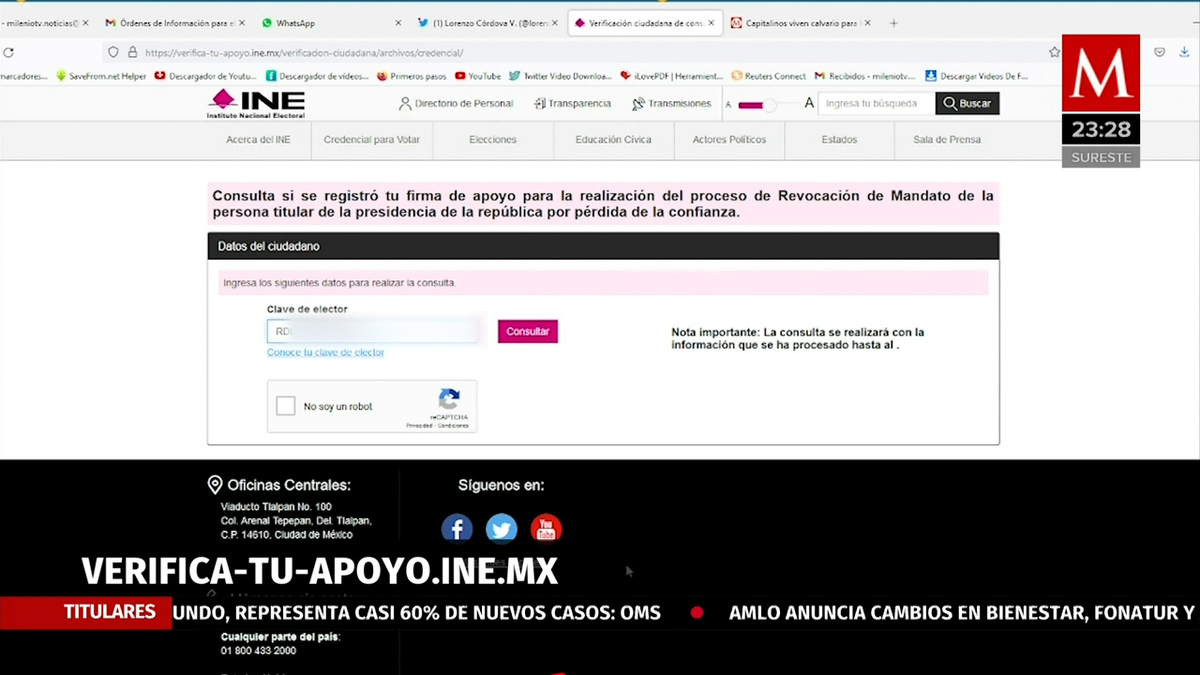Switch to Lorenzo Córdova Twitter tab
Image resolution: width=1200 pixels, height=675 pixels.
pos(486,23)
